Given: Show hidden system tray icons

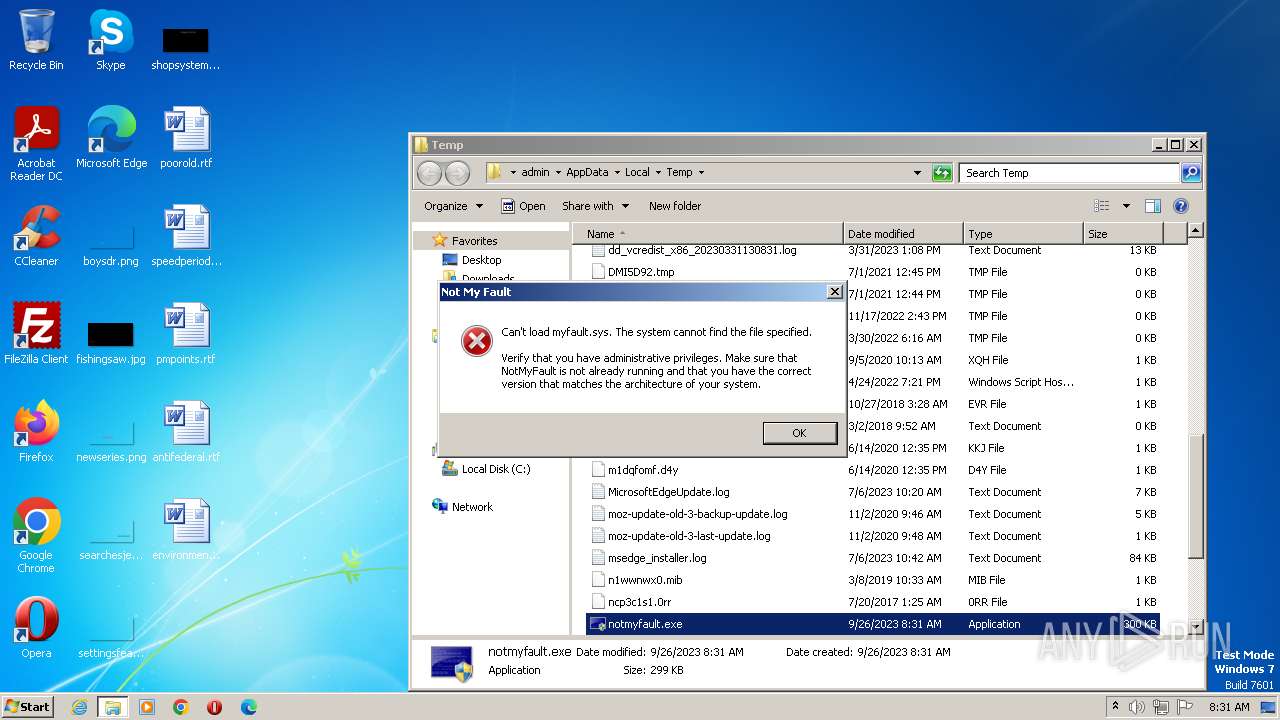Looking at the screenshot, I should click(1116, 706).
